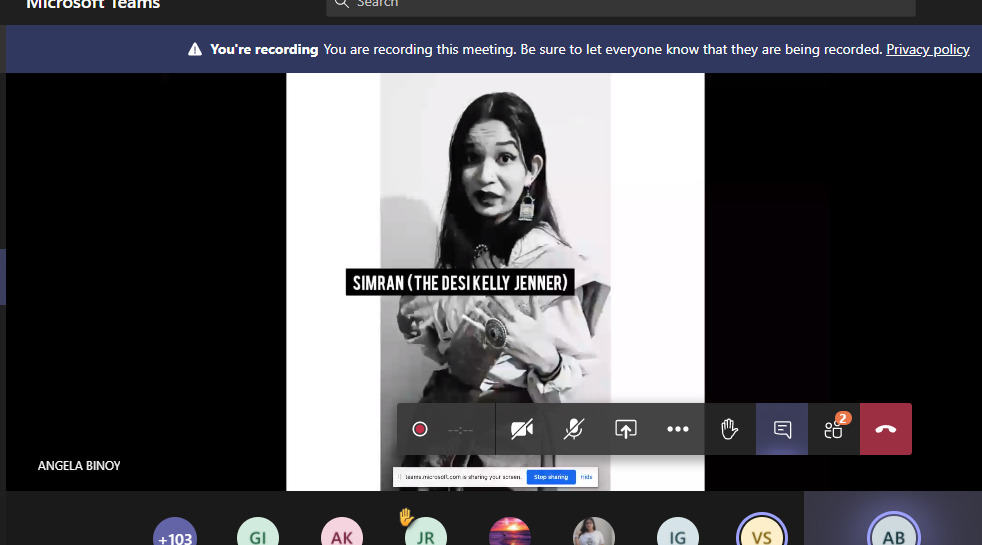Open the meeting chat panel icon

point(782,429)
